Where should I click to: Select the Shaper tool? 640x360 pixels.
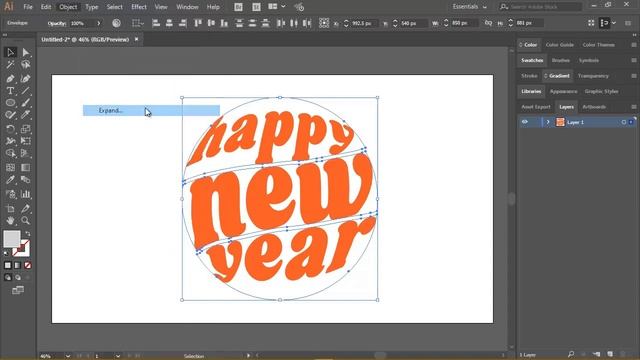tap(11, 115)
